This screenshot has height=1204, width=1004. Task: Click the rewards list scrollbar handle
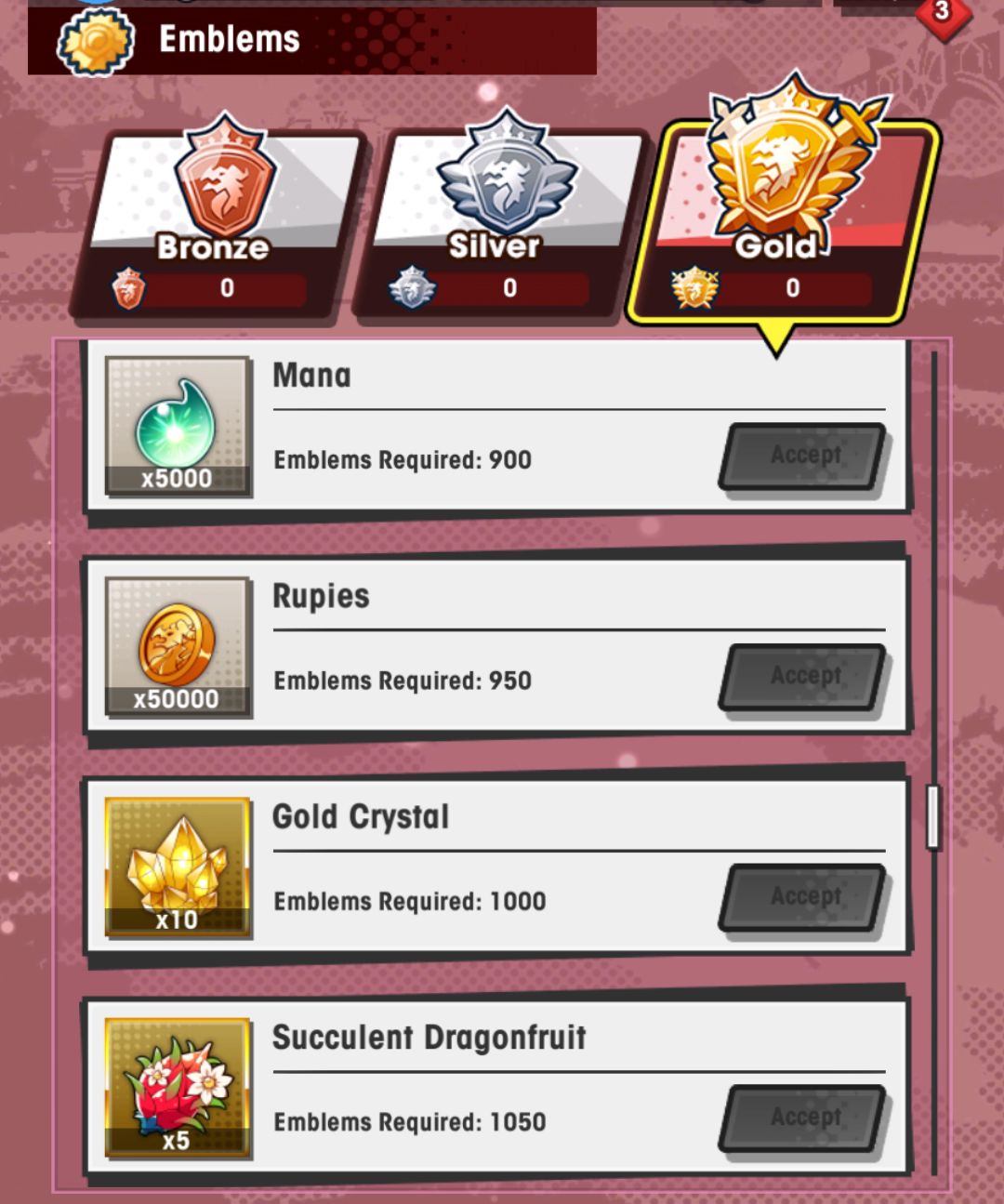point(933,816)
